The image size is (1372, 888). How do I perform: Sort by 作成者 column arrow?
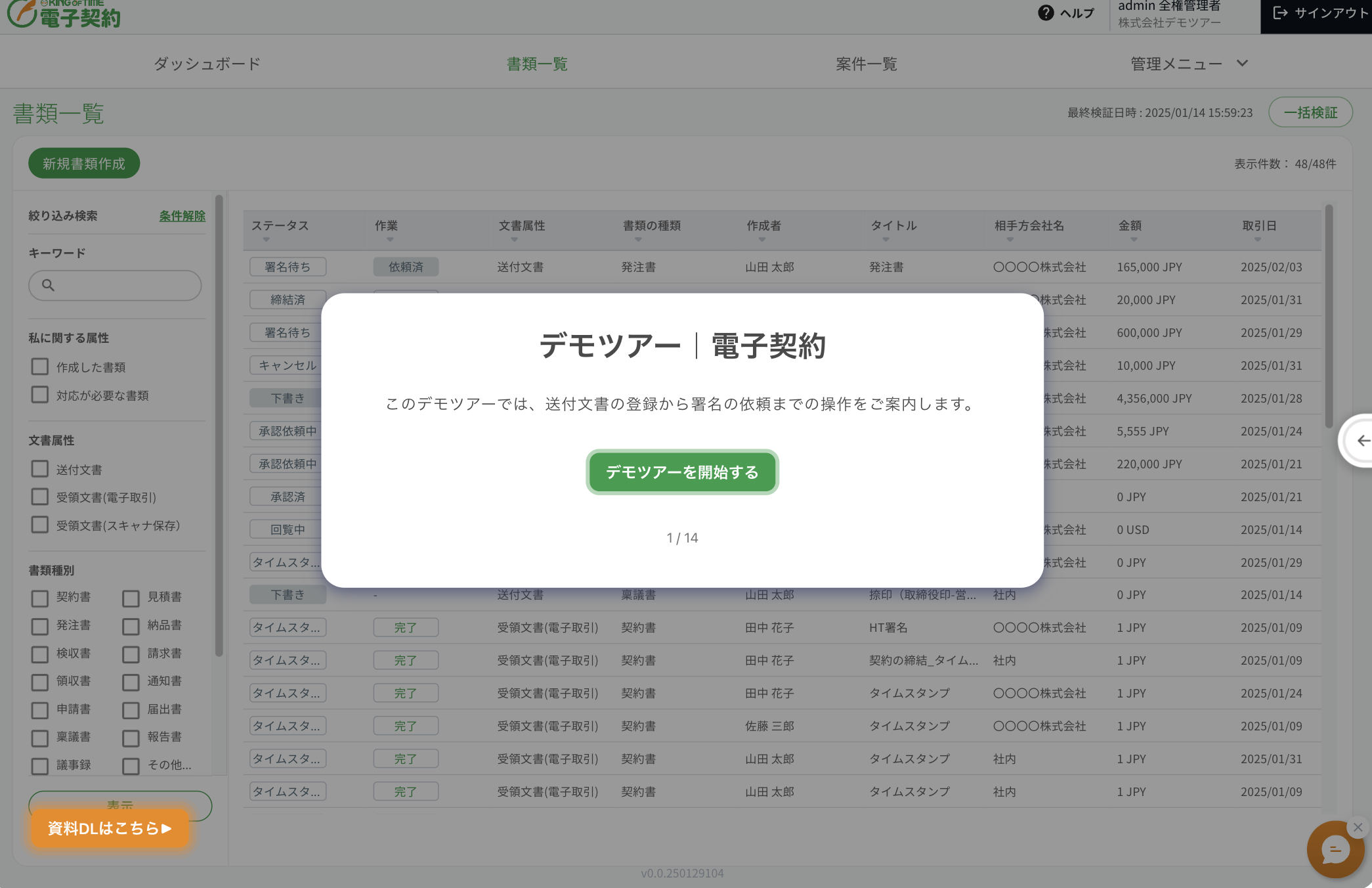(x=762, y=240)
